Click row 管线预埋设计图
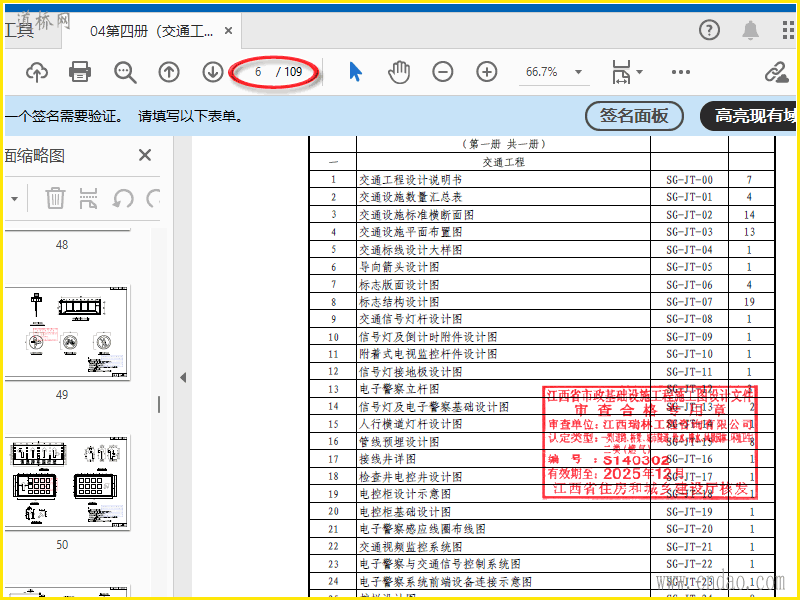 (x=541, y=441)
